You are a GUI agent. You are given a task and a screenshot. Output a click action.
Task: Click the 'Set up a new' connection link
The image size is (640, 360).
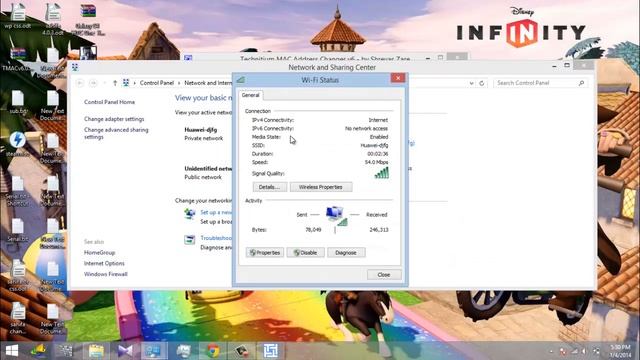pyautogui.click(x=216, y=212)
